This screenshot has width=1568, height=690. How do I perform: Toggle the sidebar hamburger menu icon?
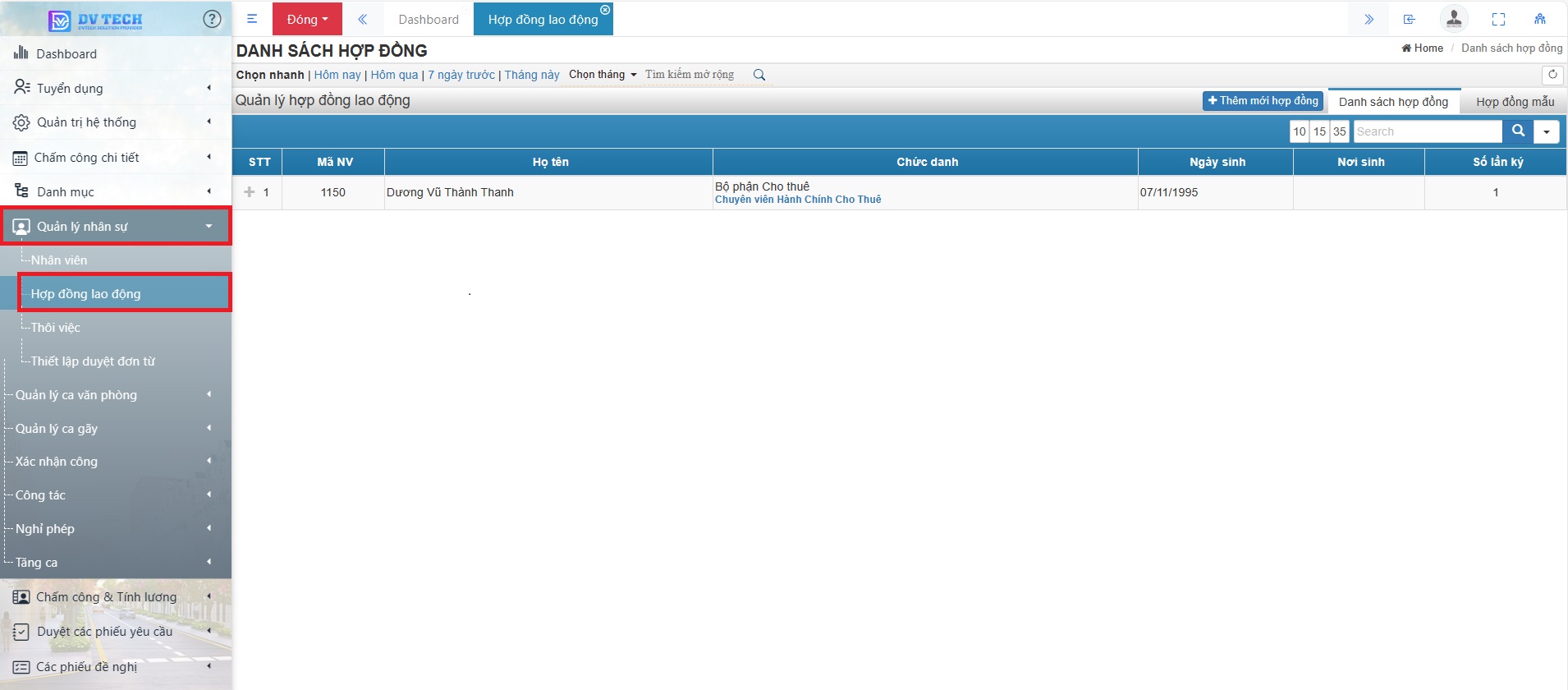[252, 19]
